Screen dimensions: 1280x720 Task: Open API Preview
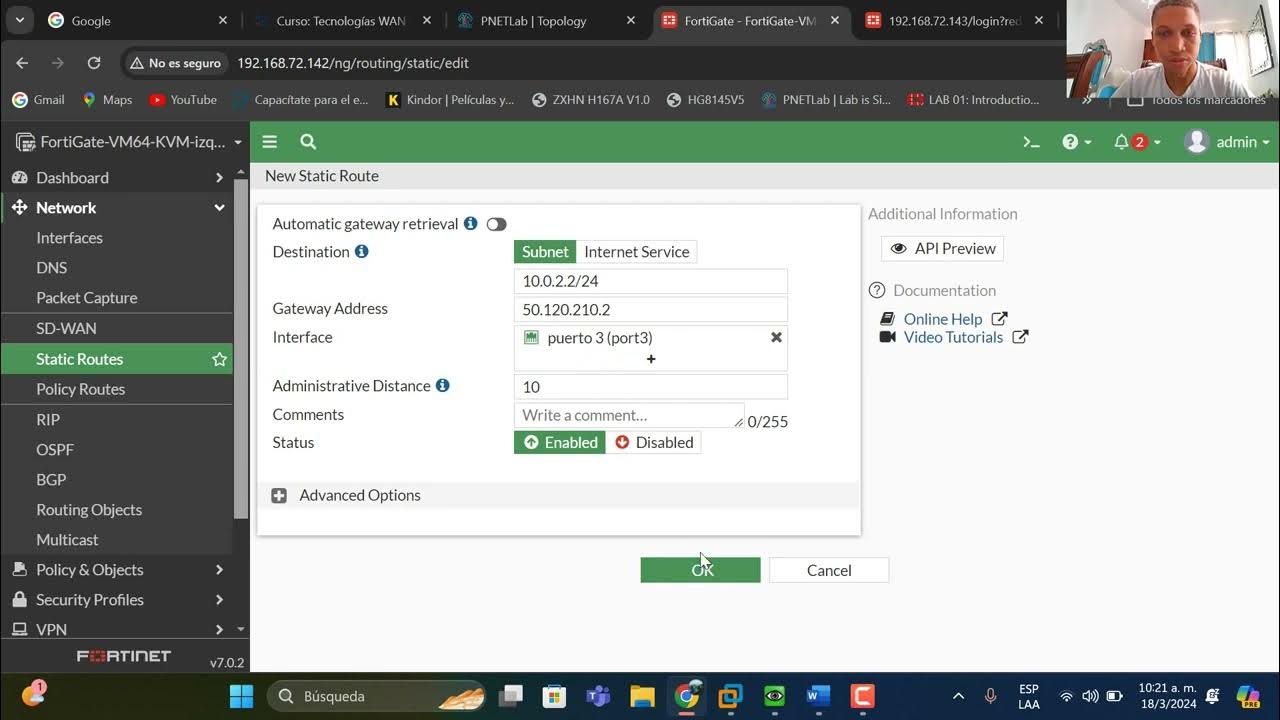942,248
